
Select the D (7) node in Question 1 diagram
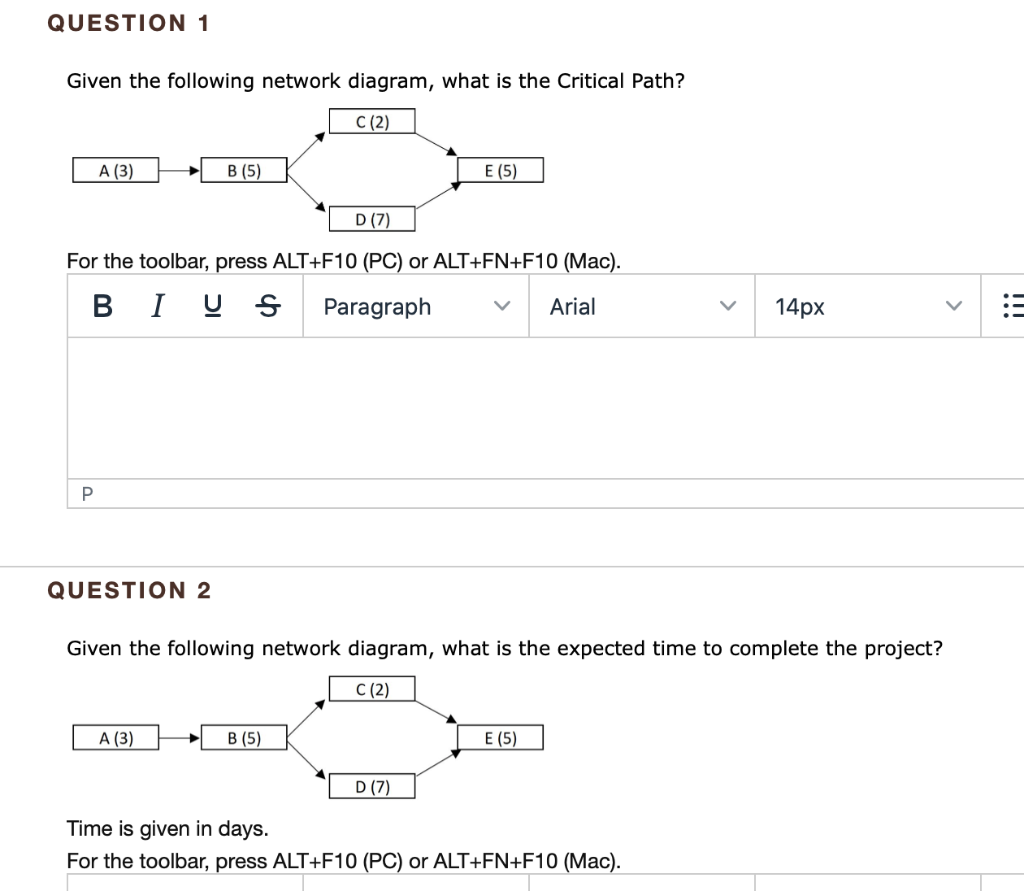(x=372, y=218)
